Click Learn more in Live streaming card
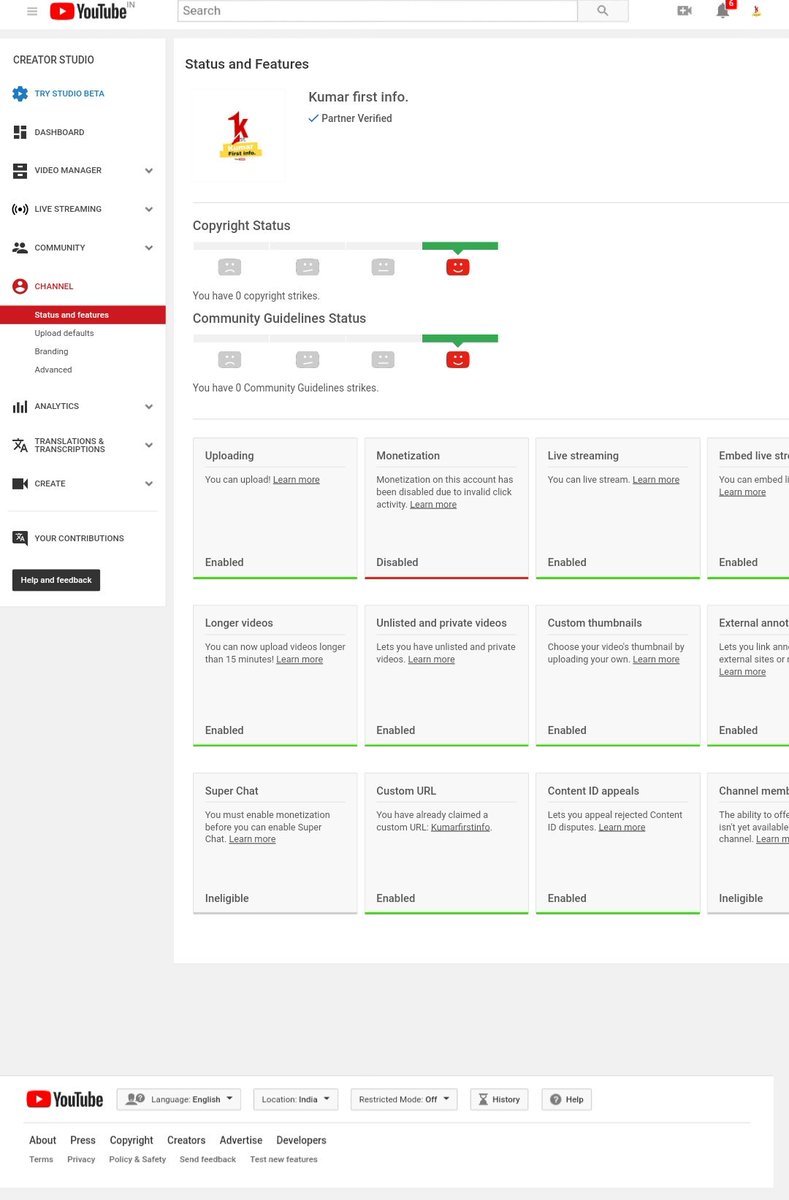The image size is (789, 1200). click(x=656, y=480)
